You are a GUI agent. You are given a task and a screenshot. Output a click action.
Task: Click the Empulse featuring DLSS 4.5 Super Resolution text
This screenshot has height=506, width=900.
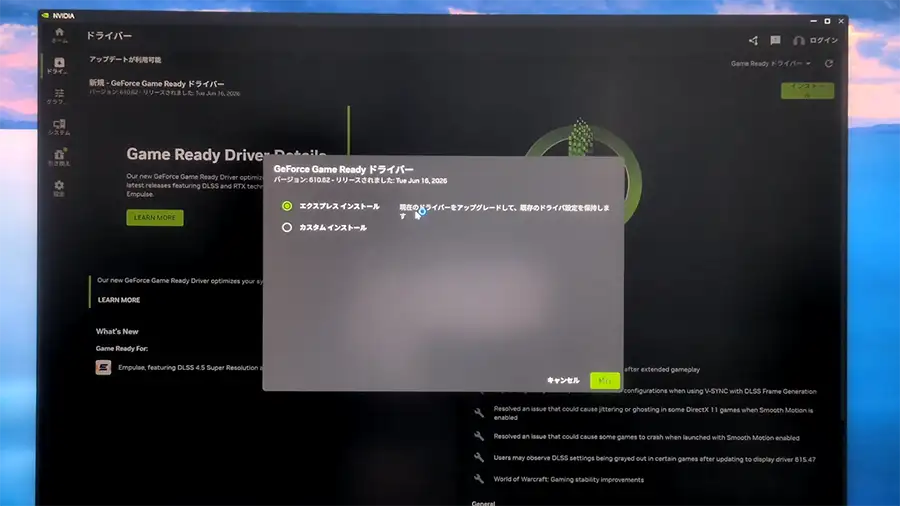click(190, 368)
